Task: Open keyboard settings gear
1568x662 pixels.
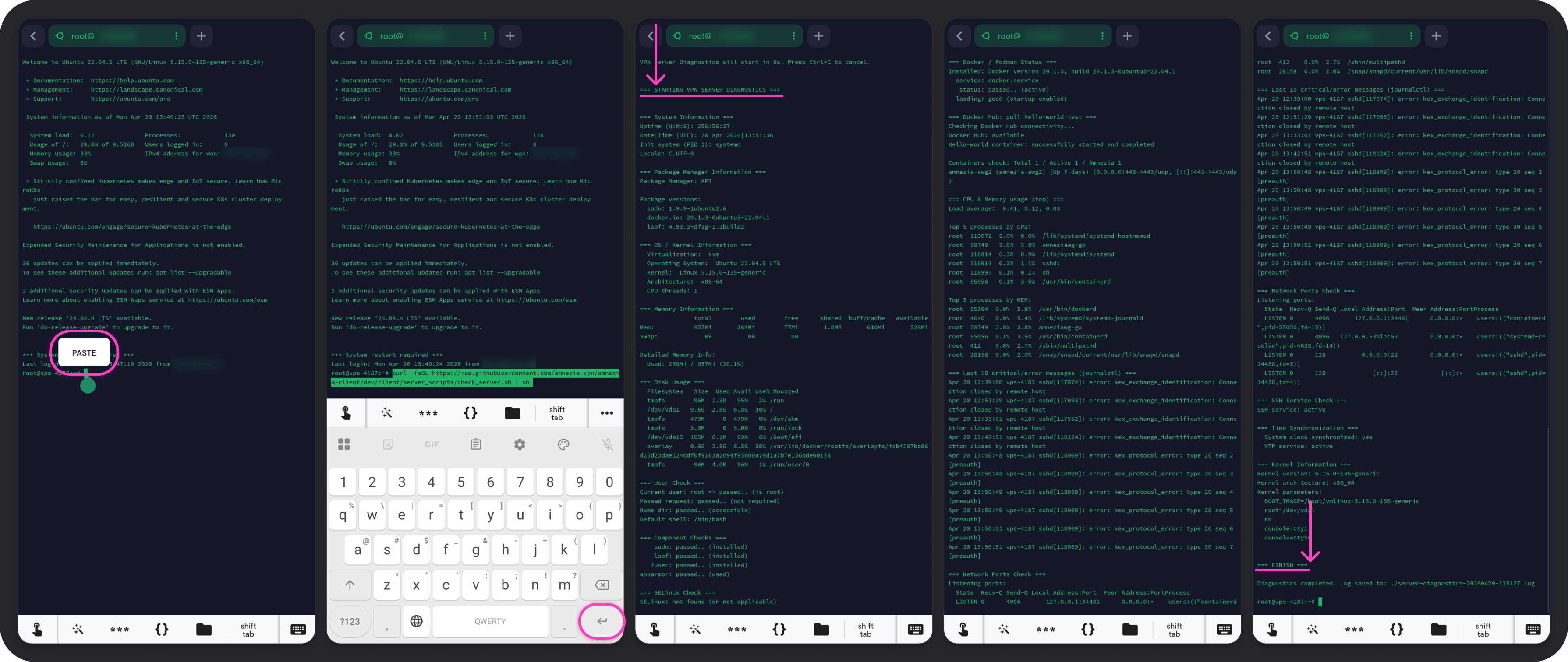Action: tap(519, 445)
